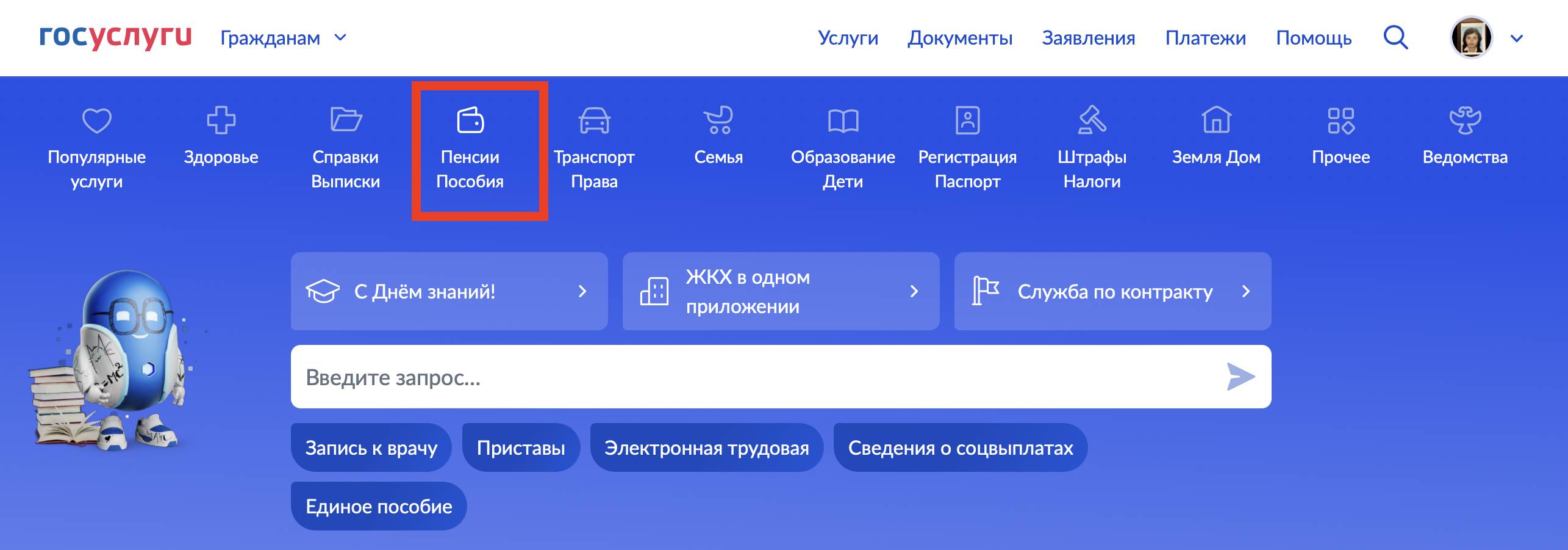Open the Транспорт Права category label
The width and height of the screenshot is (1568, 550).
[594, 169]
